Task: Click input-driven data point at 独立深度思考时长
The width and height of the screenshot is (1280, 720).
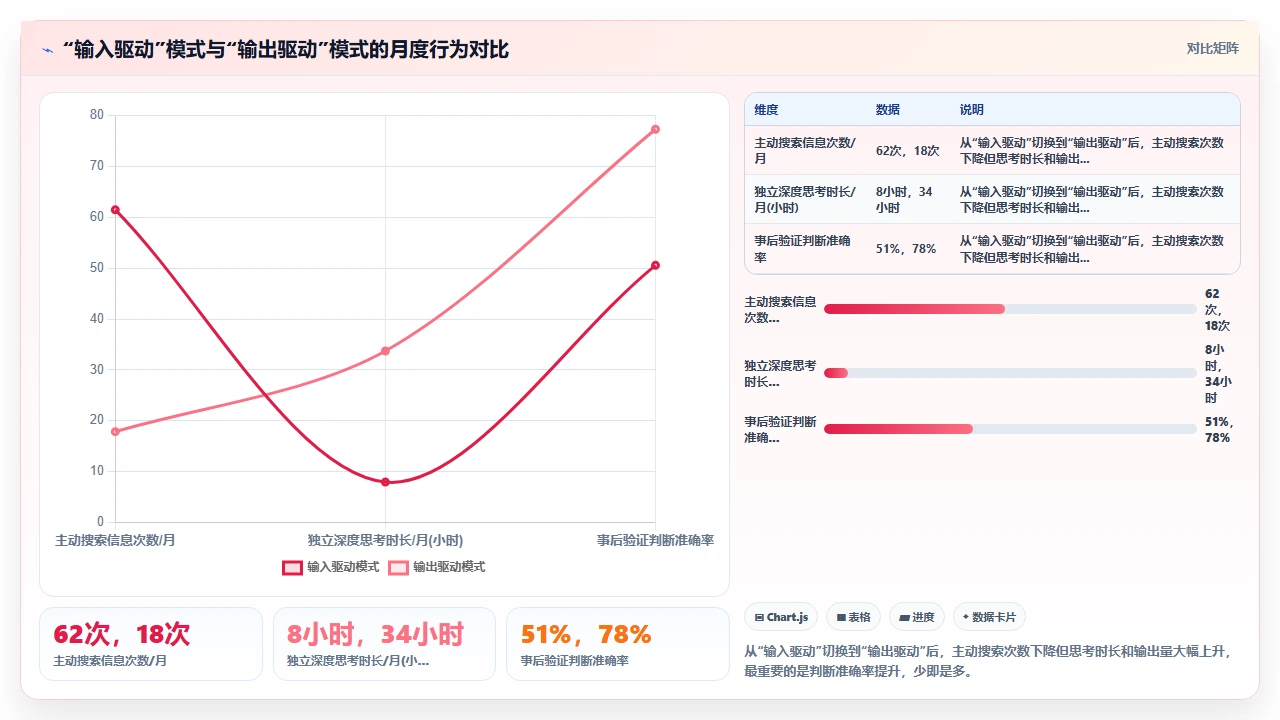Action: (385, 482)
